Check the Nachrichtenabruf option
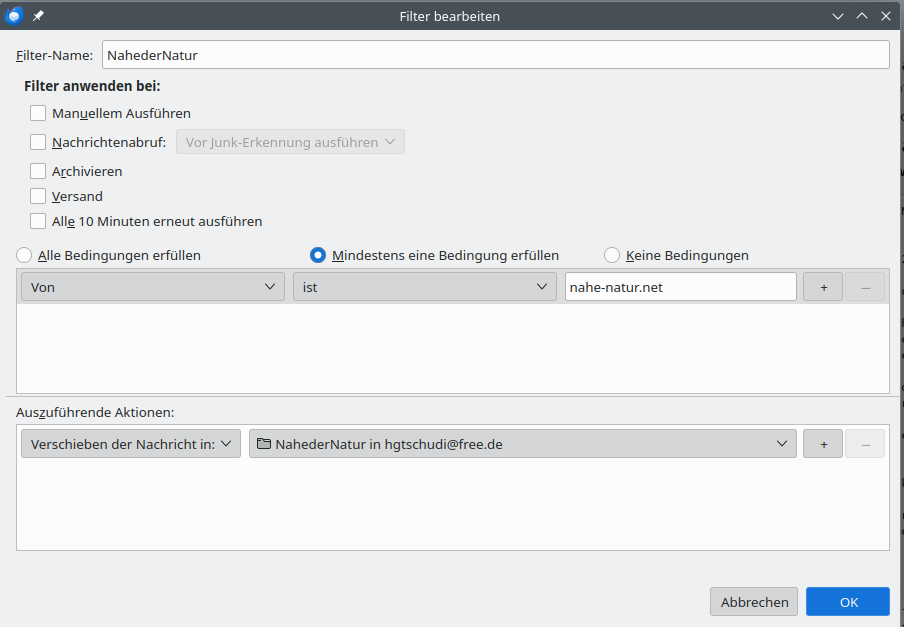The image size is (904, 627). pos(38,142)
